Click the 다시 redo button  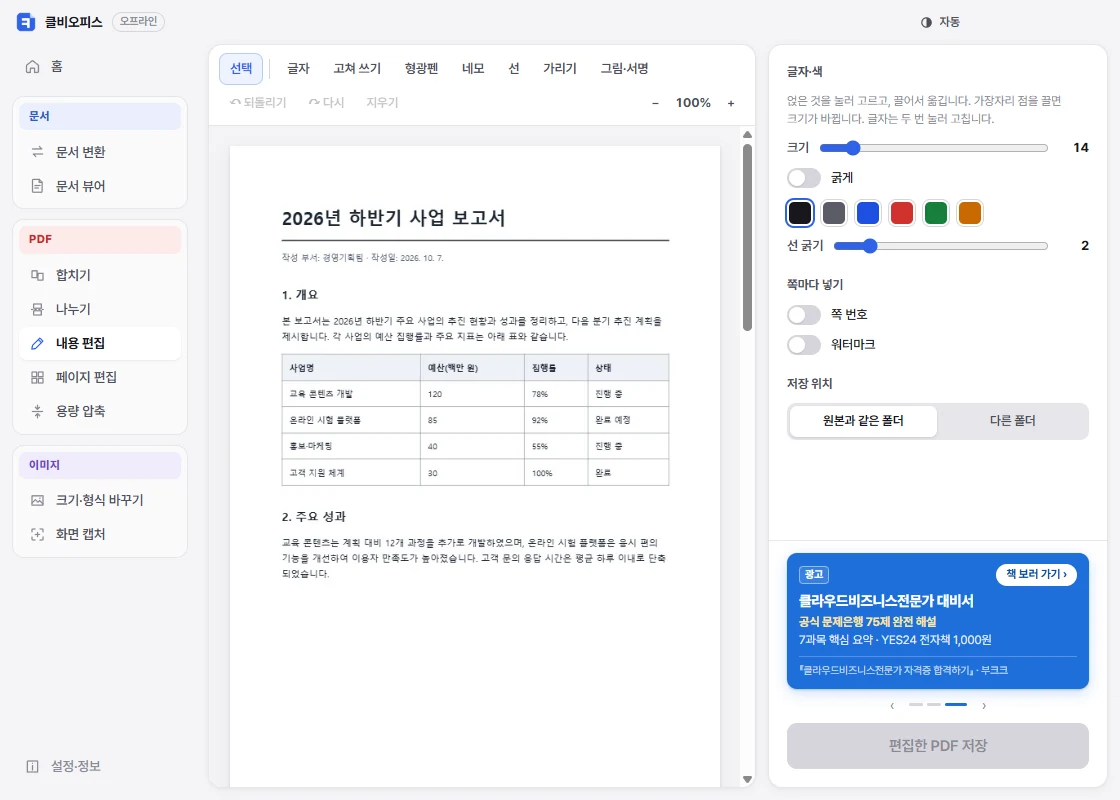(x=326, y=103)
